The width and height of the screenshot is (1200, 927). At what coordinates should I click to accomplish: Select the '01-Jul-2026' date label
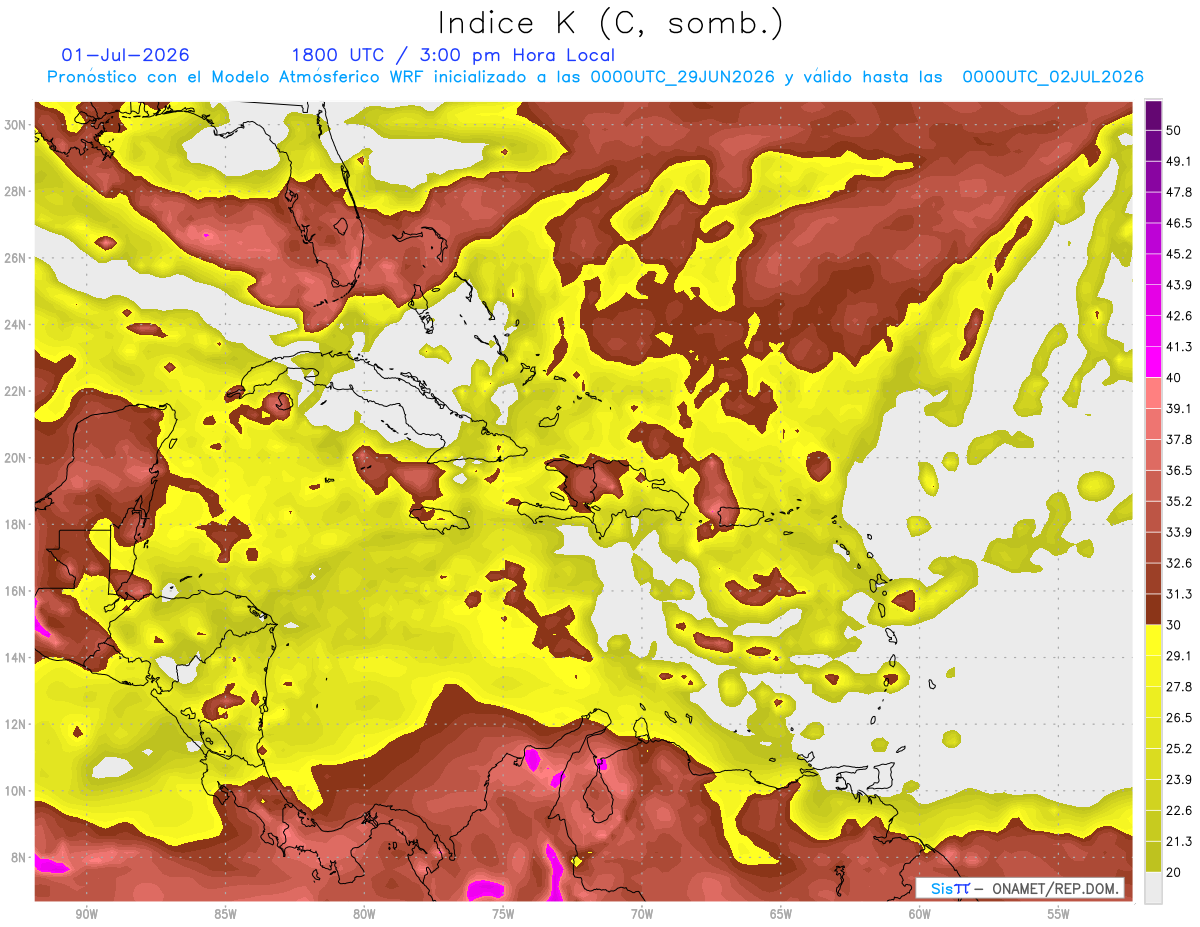[125, 55]
